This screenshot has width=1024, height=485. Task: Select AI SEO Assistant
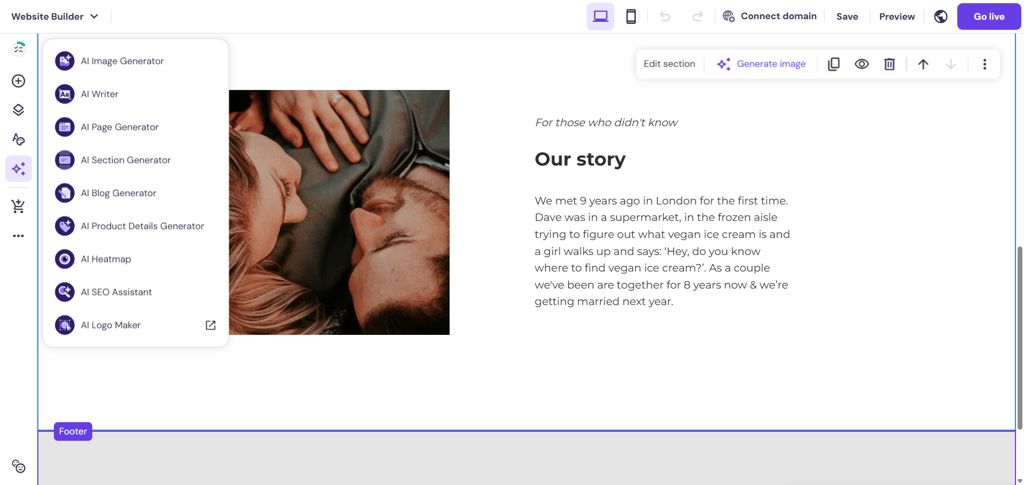[x=136, y=292]
